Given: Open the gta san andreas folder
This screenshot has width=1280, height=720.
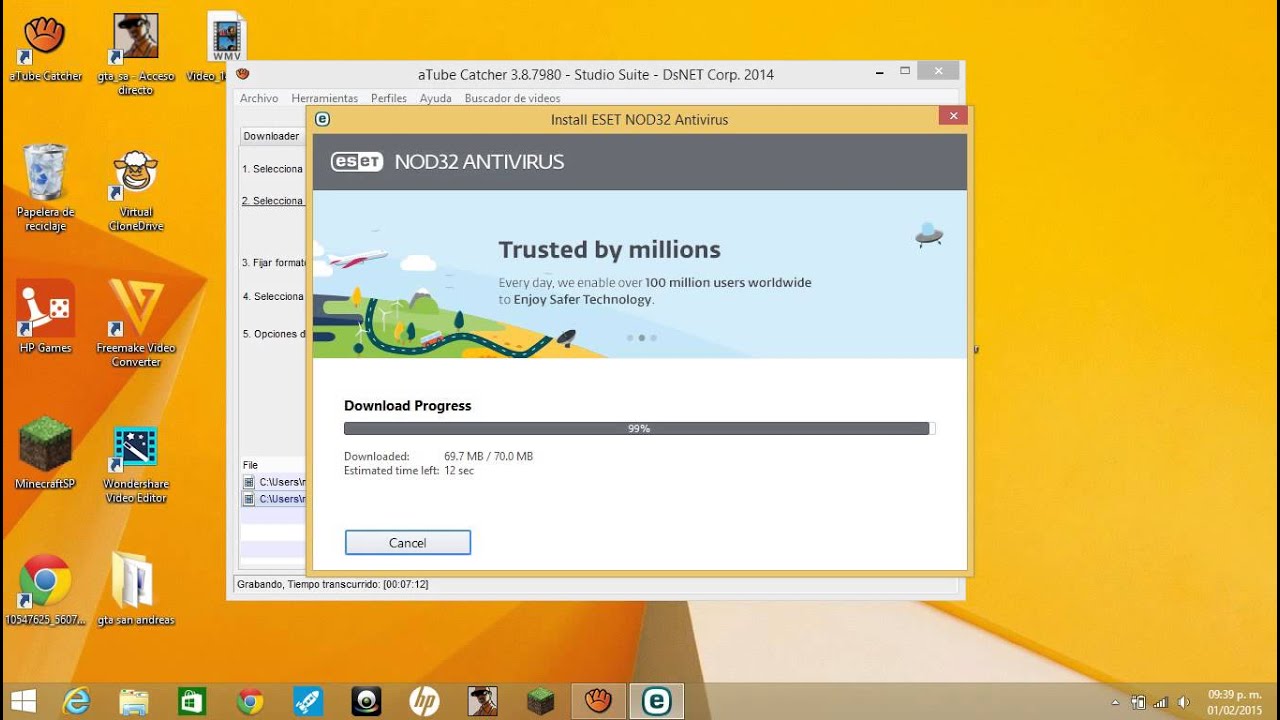Looking at the screenshot, I should (x=136, y=590).
